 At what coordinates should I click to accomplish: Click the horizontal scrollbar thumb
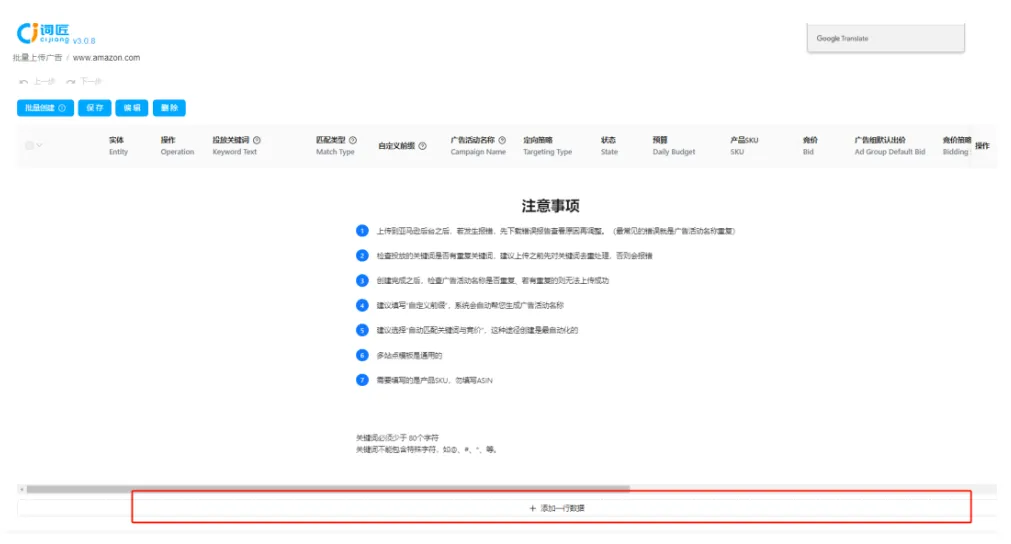pos(328,489)
